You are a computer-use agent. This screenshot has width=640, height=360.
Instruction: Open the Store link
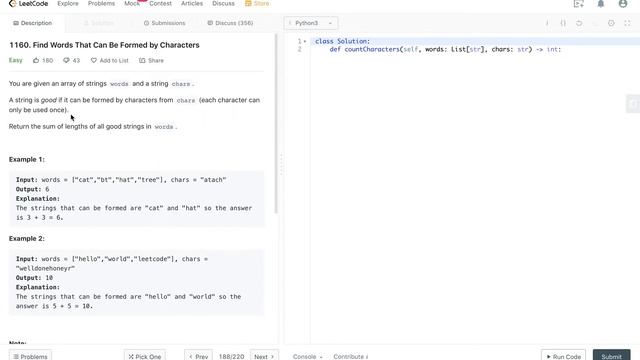pyautogui.click(x=257, y=3)
